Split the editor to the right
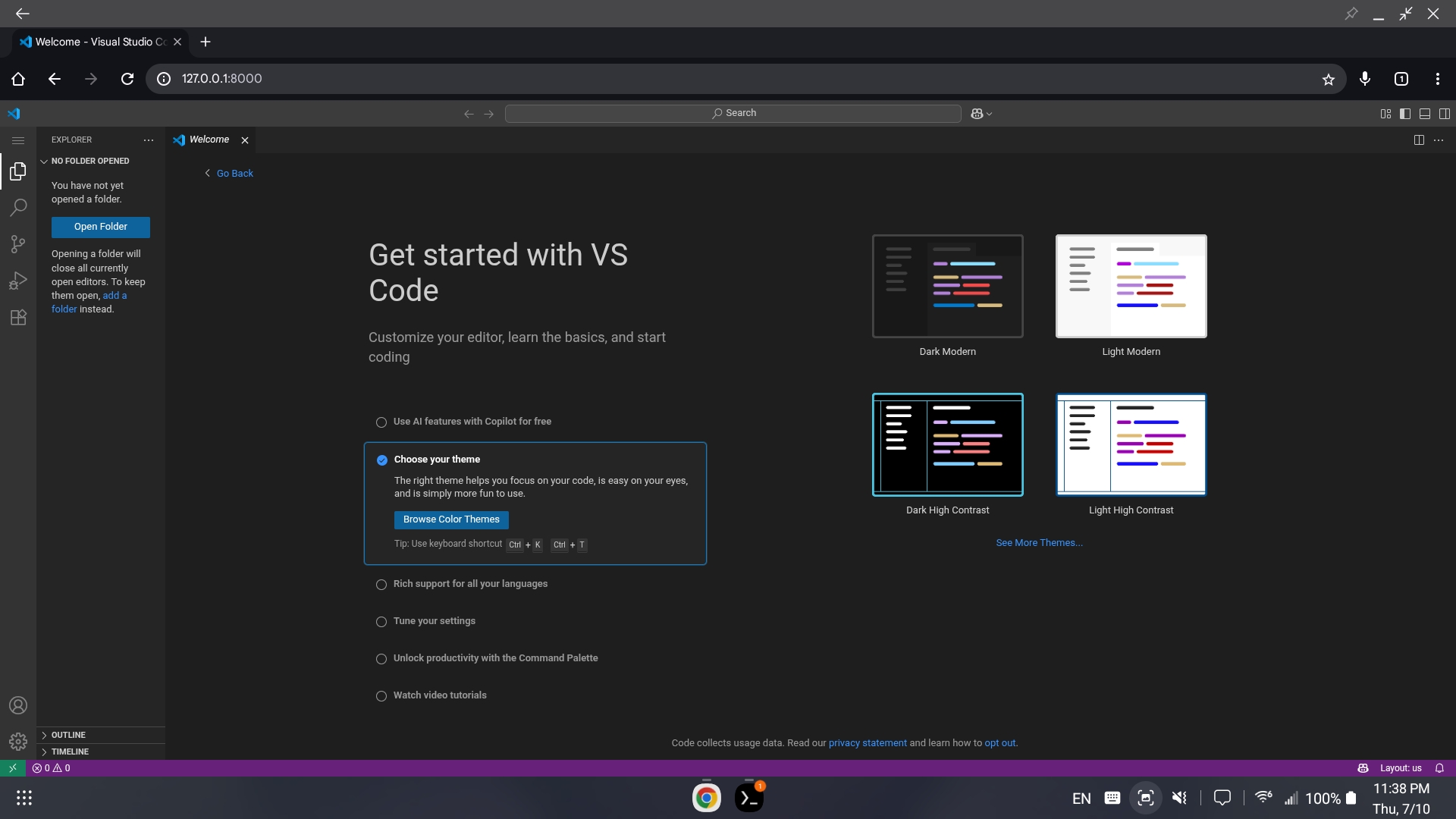 coord(1419,140)
